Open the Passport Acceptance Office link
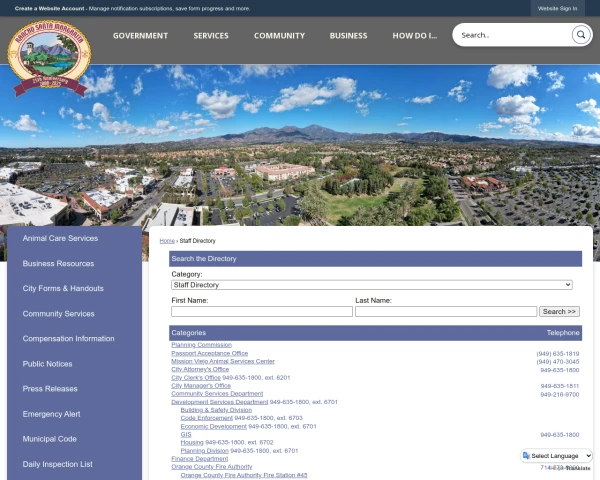The height and width of the screenshot is (480, 600). tap(209, 353)
